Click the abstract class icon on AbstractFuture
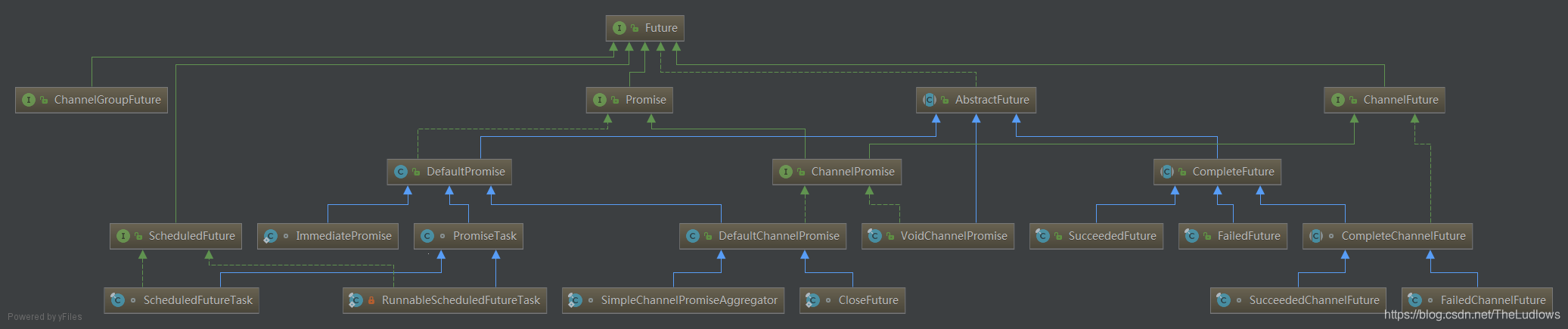The height and width of the screenshot is (329, 1568). coord(930,100)
